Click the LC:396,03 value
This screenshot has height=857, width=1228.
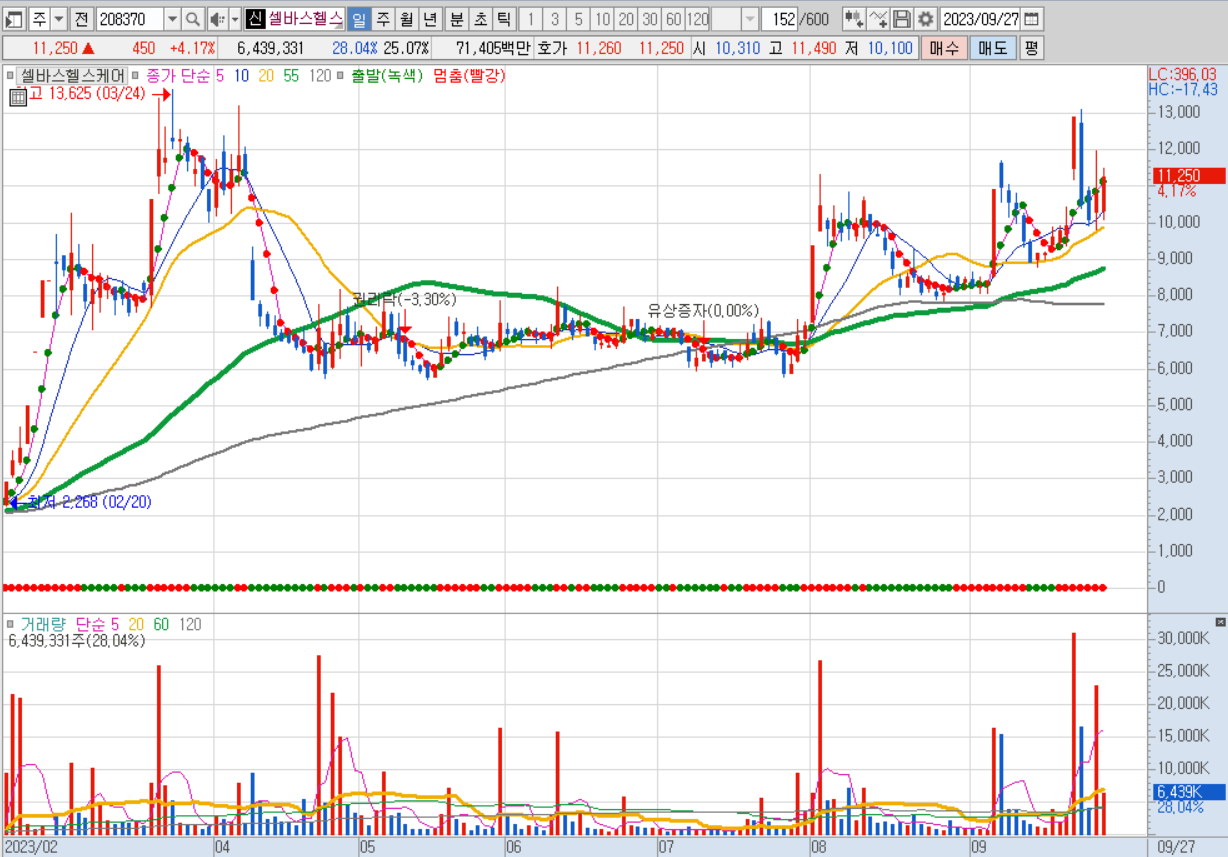[1182, 74]
